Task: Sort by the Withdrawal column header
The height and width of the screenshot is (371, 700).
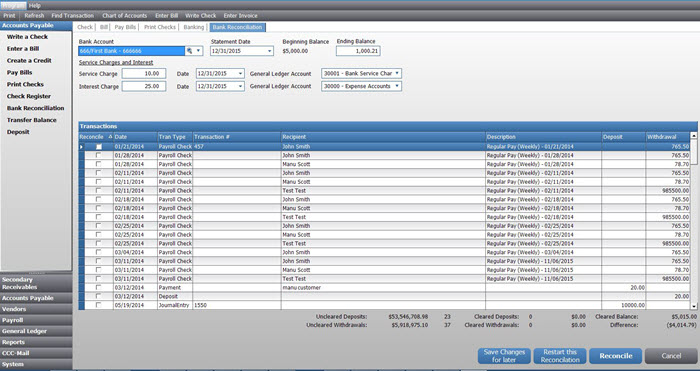Action: click(668, 137)
